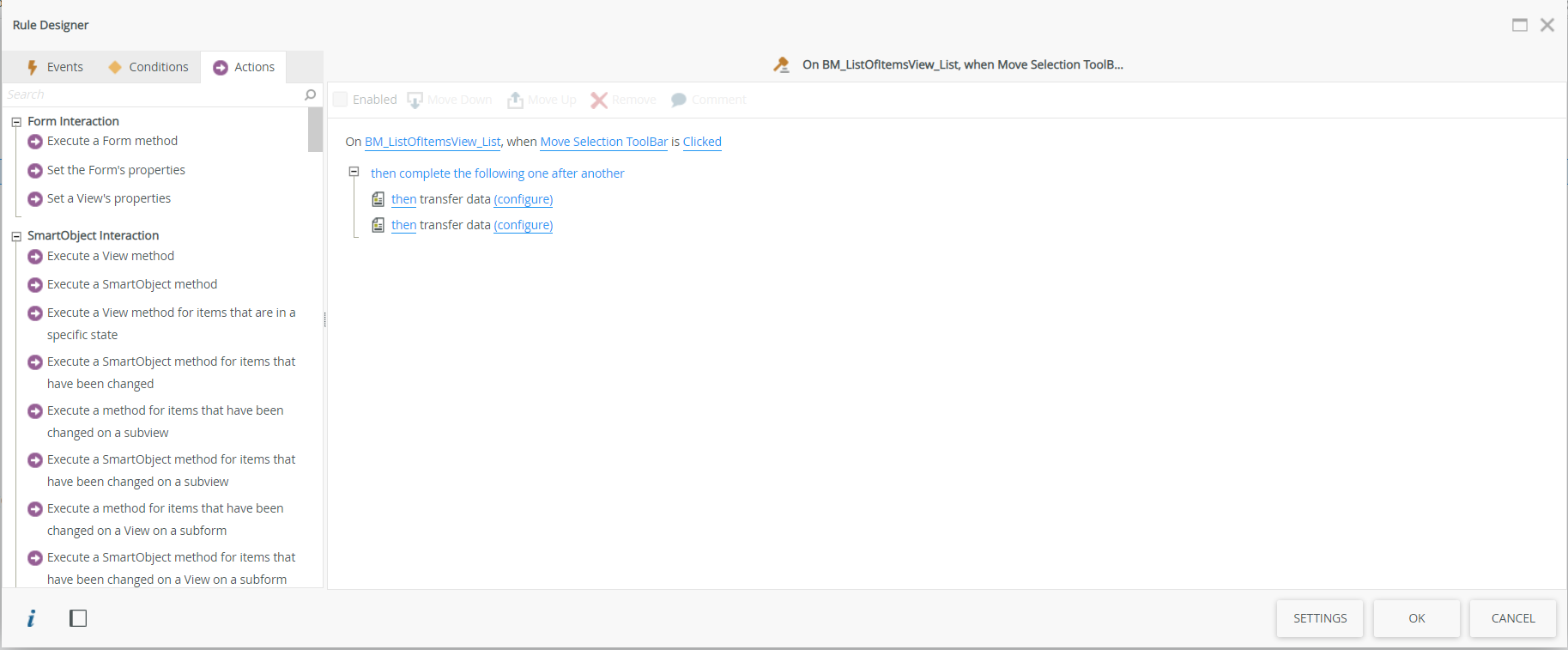Viewport: 1568px width, 650px height.
Task: Click the Move Up toolbar icon
Action: 515,100
